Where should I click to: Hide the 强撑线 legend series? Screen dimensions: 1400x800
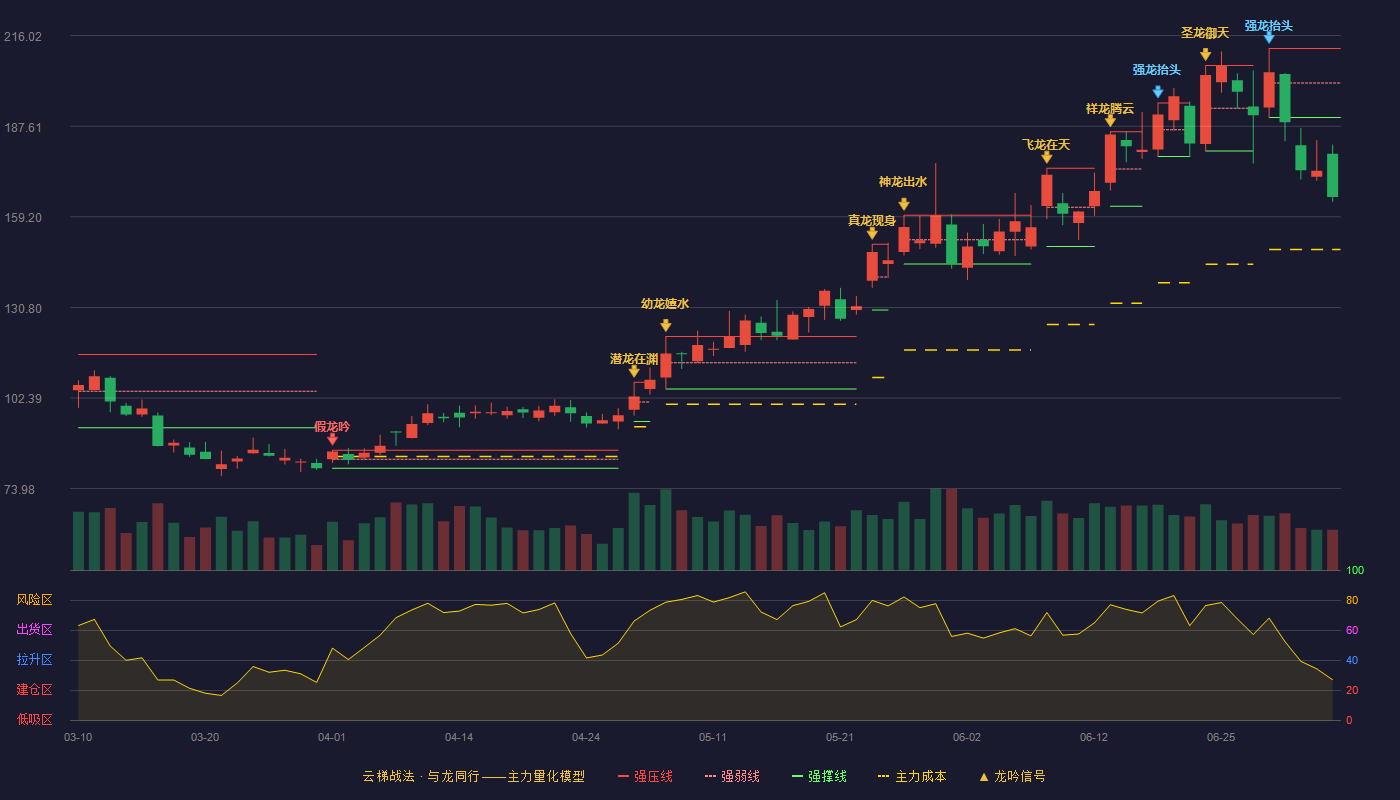click(x=819, y=776)
